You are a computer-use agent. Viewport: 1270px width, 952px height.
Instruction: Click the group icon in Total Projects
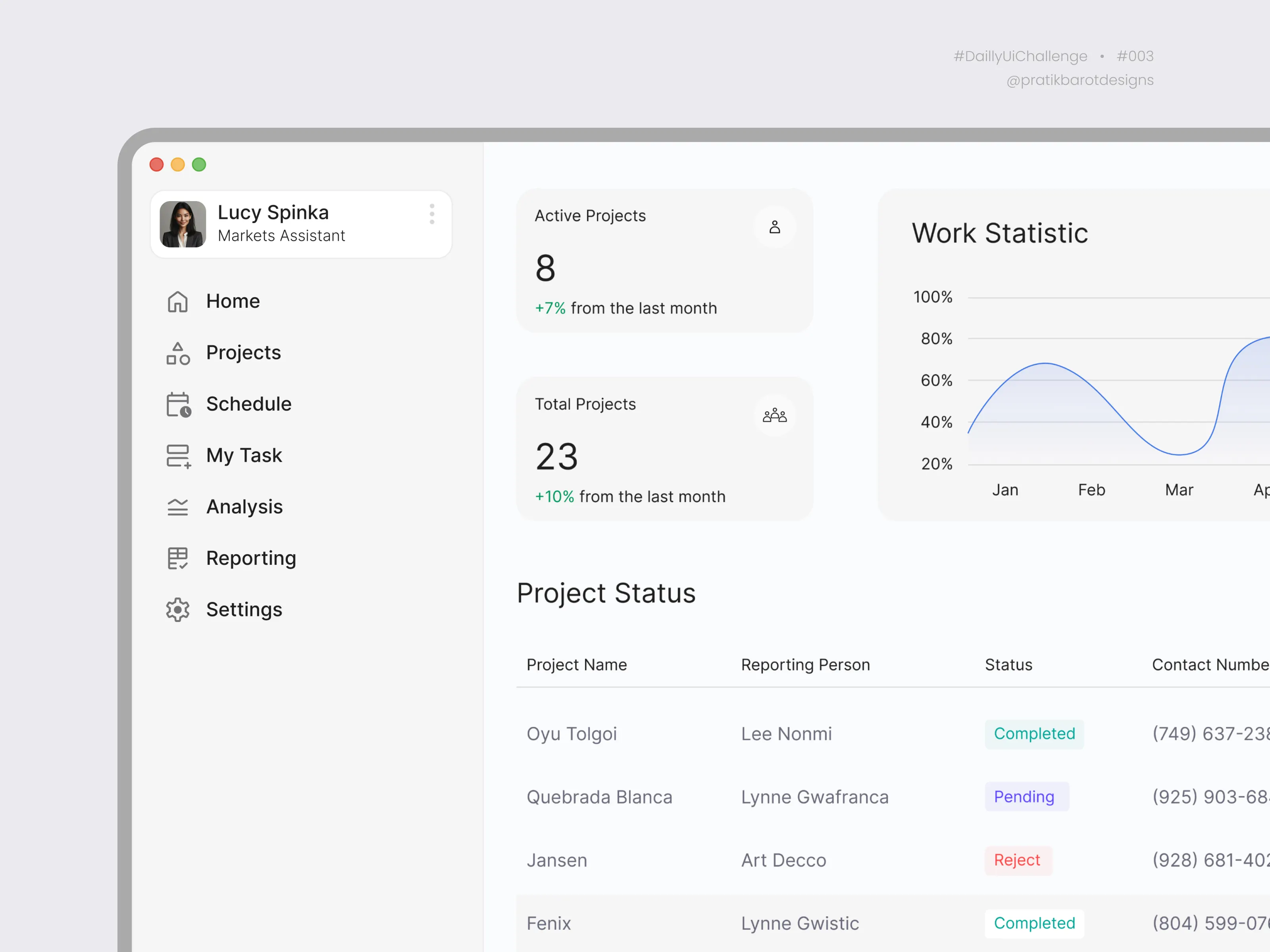tap(775, 415)
